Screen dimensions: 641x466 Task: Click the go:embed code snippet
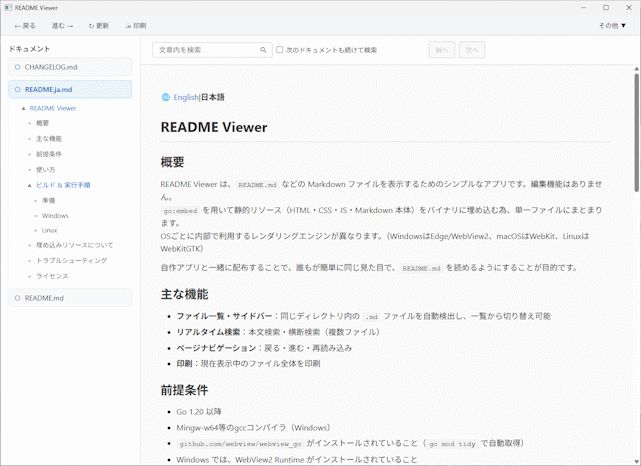[x=180, y=211]
